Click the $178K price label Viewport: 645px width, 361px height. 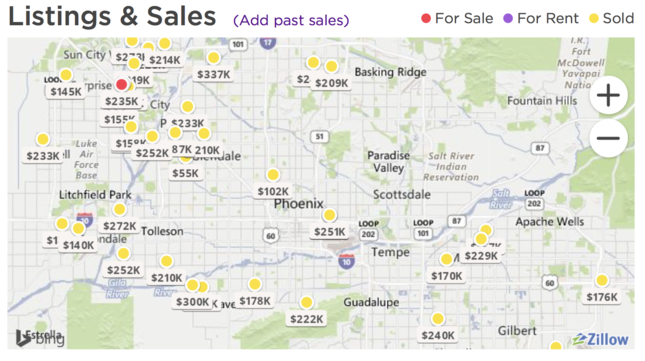click(x=255, y=301)
